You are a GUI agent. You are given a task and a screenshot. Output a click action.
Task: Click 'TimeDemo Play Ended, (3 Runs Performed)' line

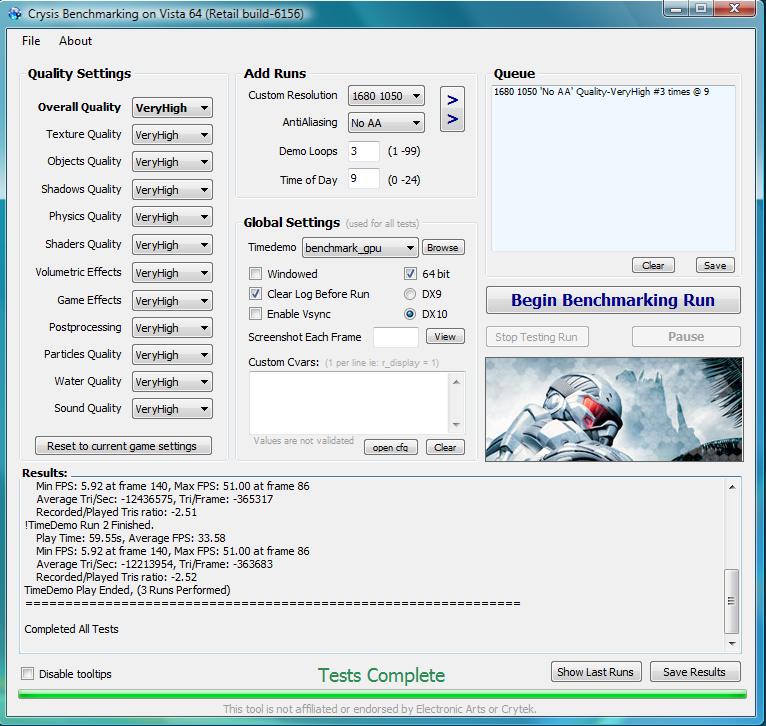point(127,590)
